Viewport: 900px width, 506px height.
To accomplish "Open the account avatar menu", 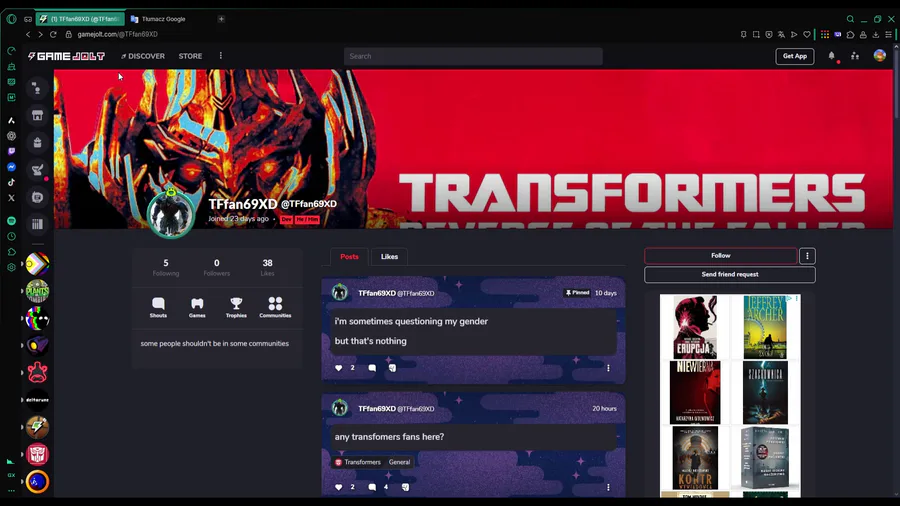I will click(879, 56).
